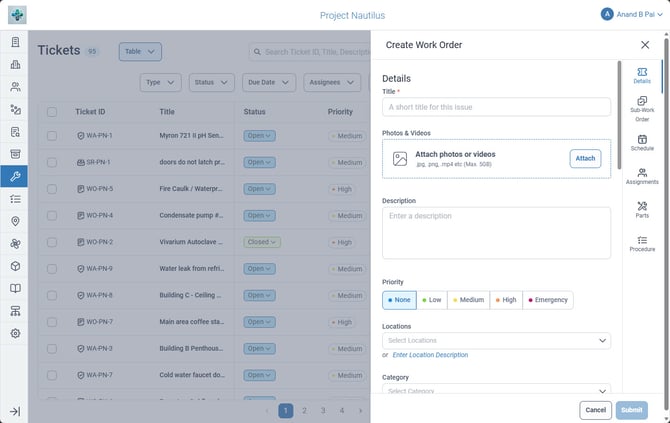Go to the Details section tab
The width and height of the screenshot is (670, 423).
[642, 75]
